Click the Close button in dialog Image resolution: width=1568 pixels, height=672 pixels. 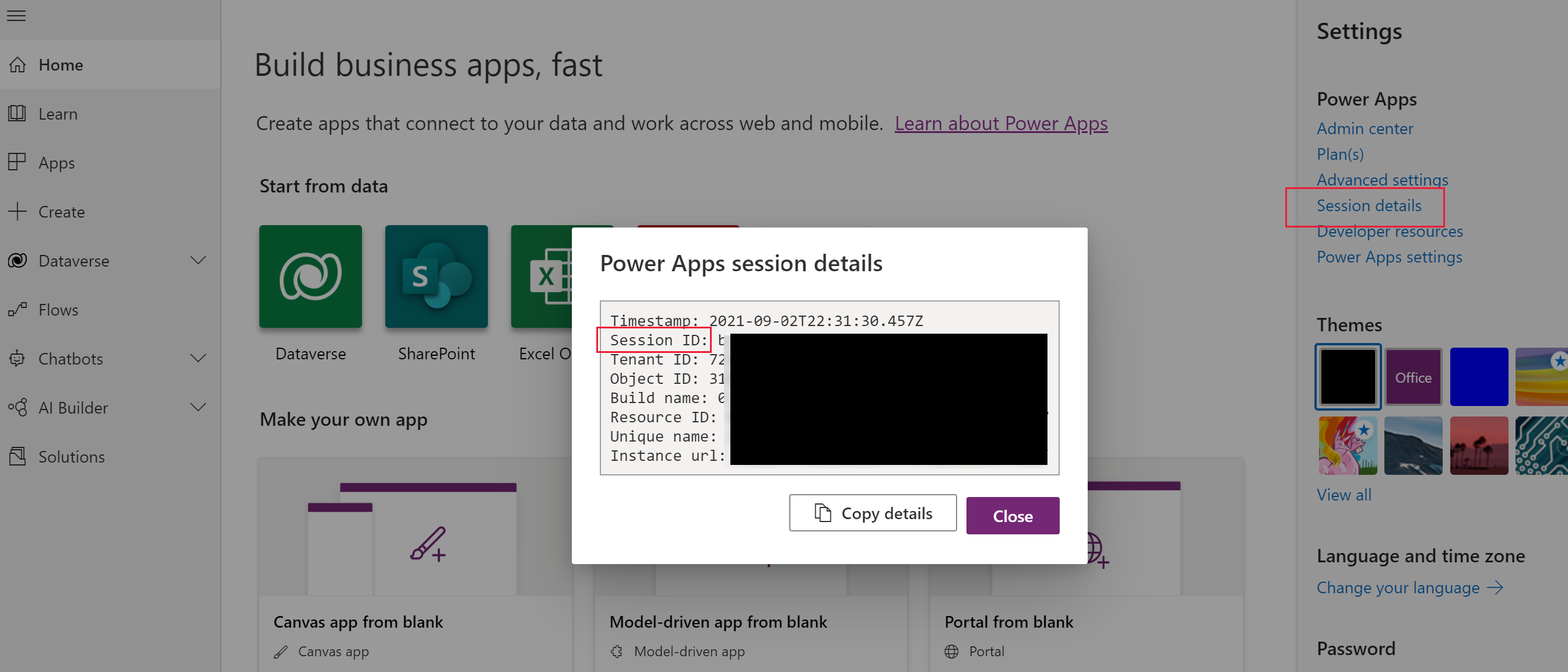1012,516
